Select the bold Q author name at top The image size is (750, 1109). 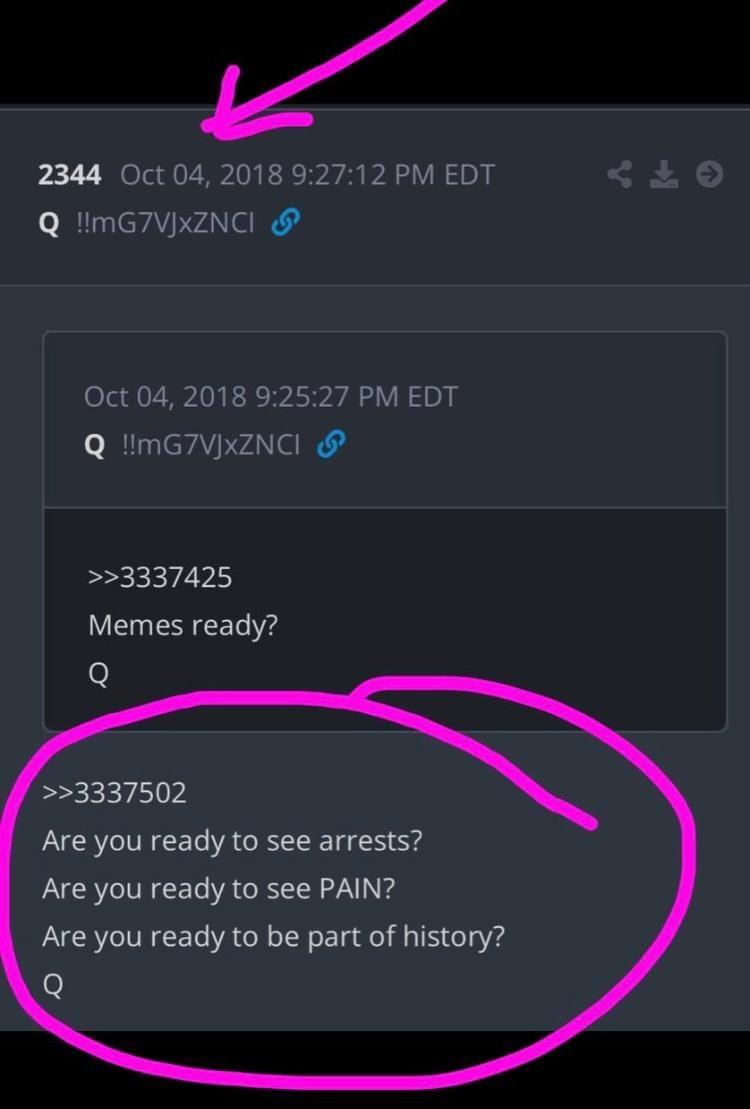click(x=49, y=225)
